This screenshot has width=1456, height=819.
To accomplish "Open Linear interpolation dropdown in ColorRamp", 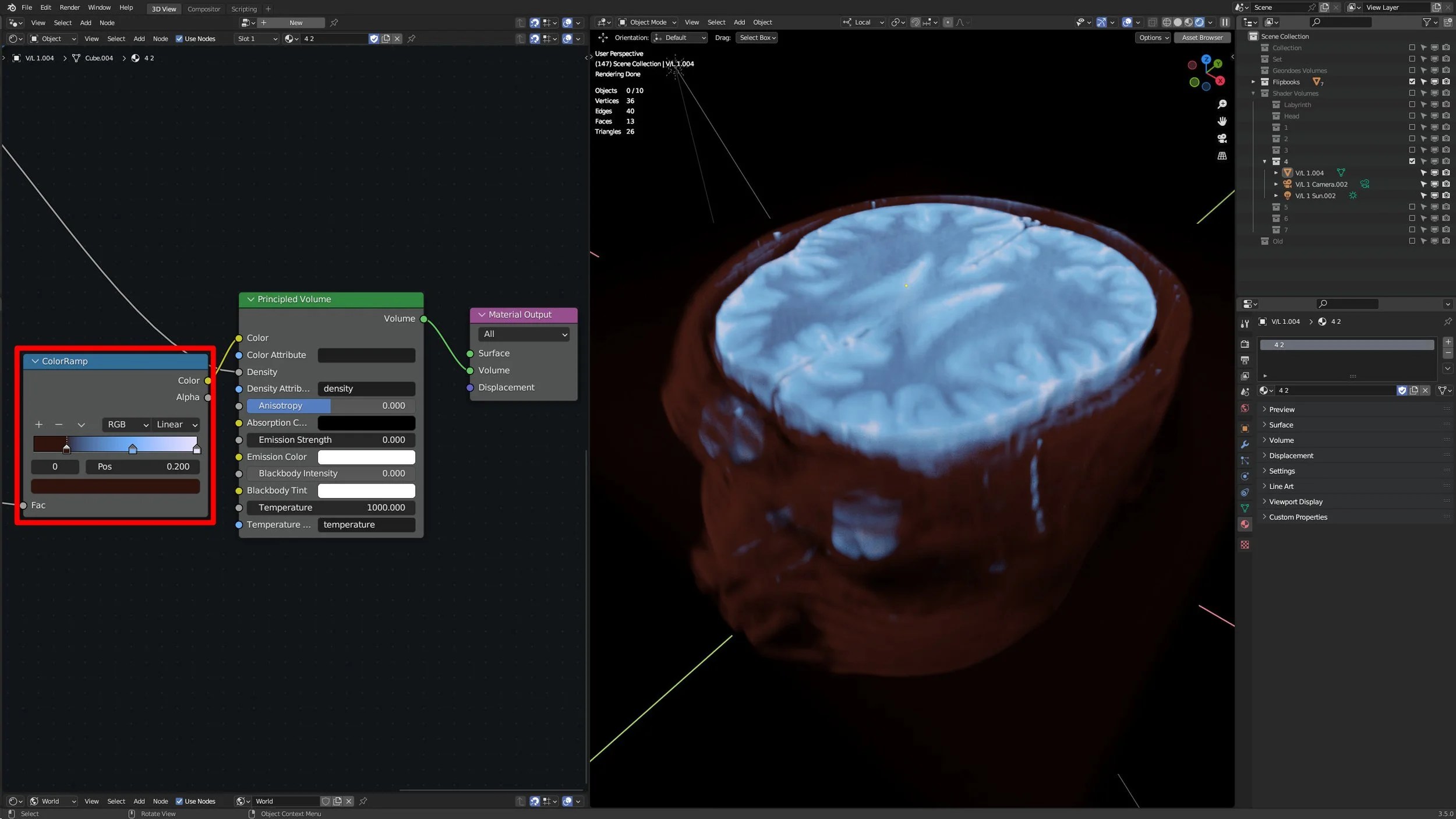I will [176, 425].
